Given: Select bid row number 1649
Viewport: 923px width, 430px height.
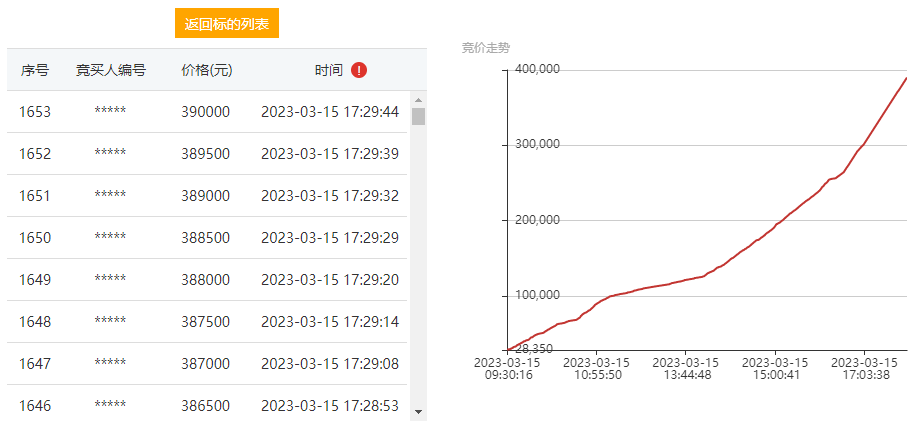Looking at the screenshot, I should point(207,280).
